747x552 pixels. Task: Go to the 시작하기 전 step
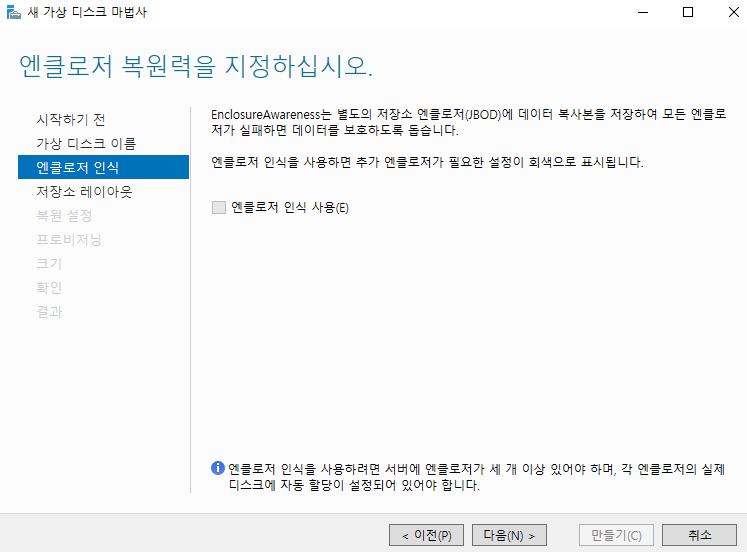tap(71, 119)
